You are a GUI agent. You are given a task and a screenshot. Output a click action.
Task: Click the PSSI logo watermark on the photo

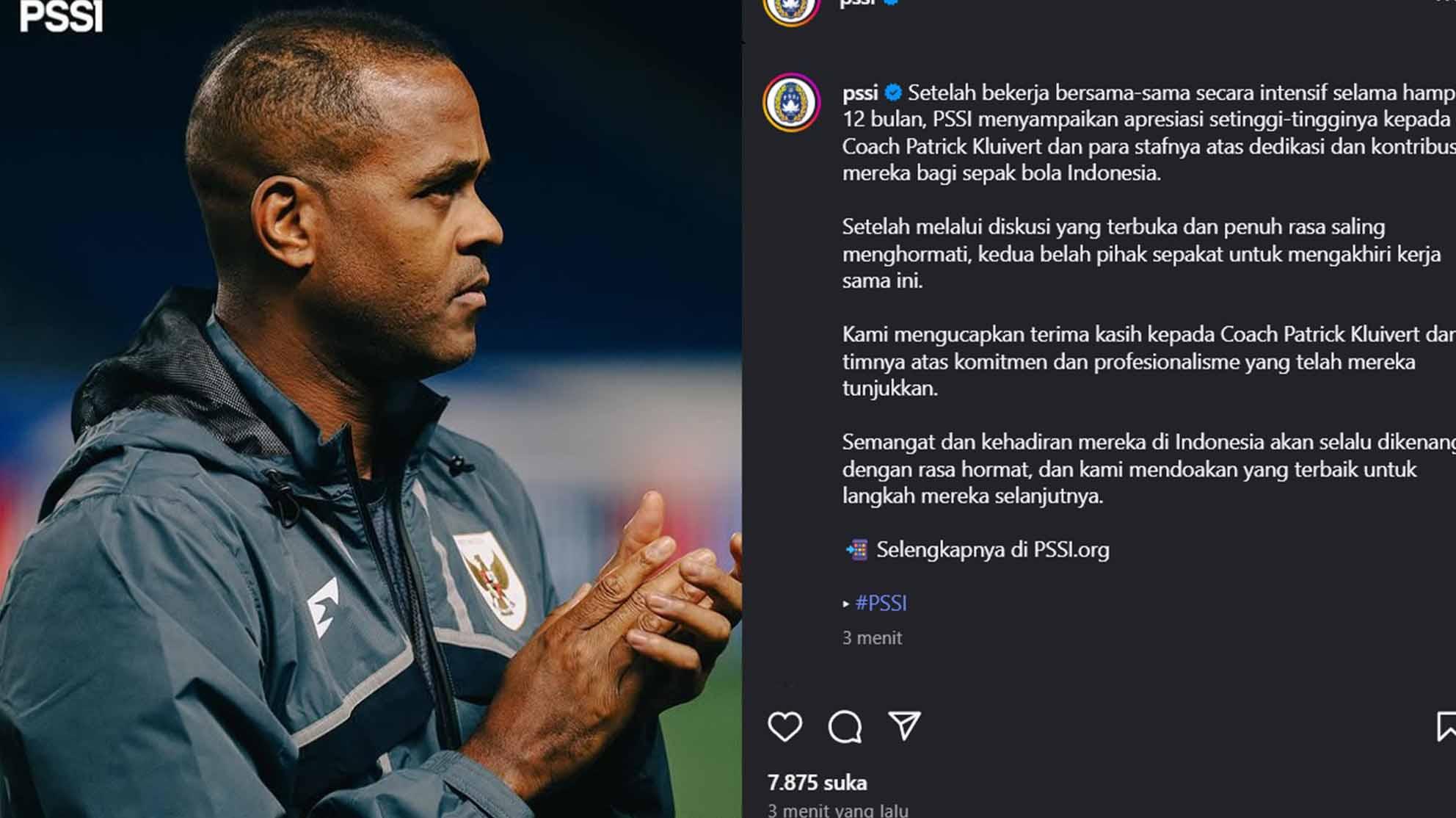[x=62, y=15]
